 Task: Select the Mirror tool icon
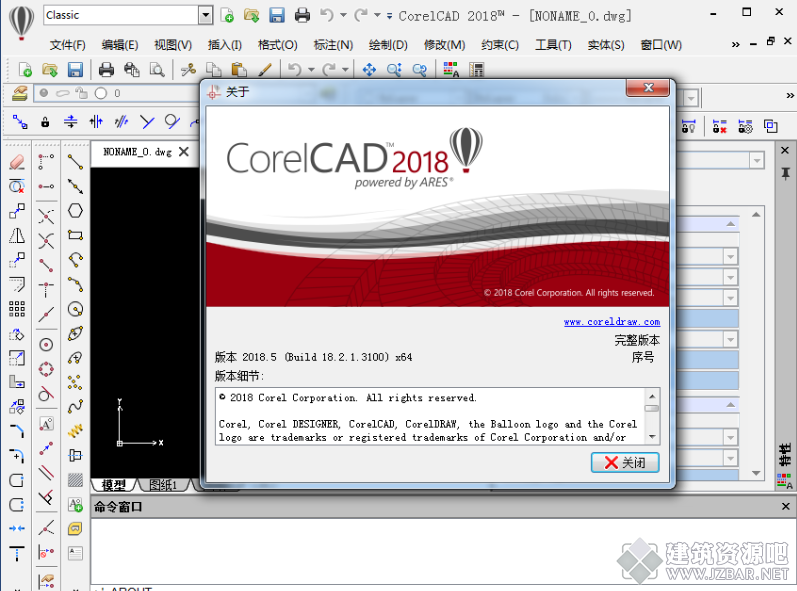[x=17, y=235]
